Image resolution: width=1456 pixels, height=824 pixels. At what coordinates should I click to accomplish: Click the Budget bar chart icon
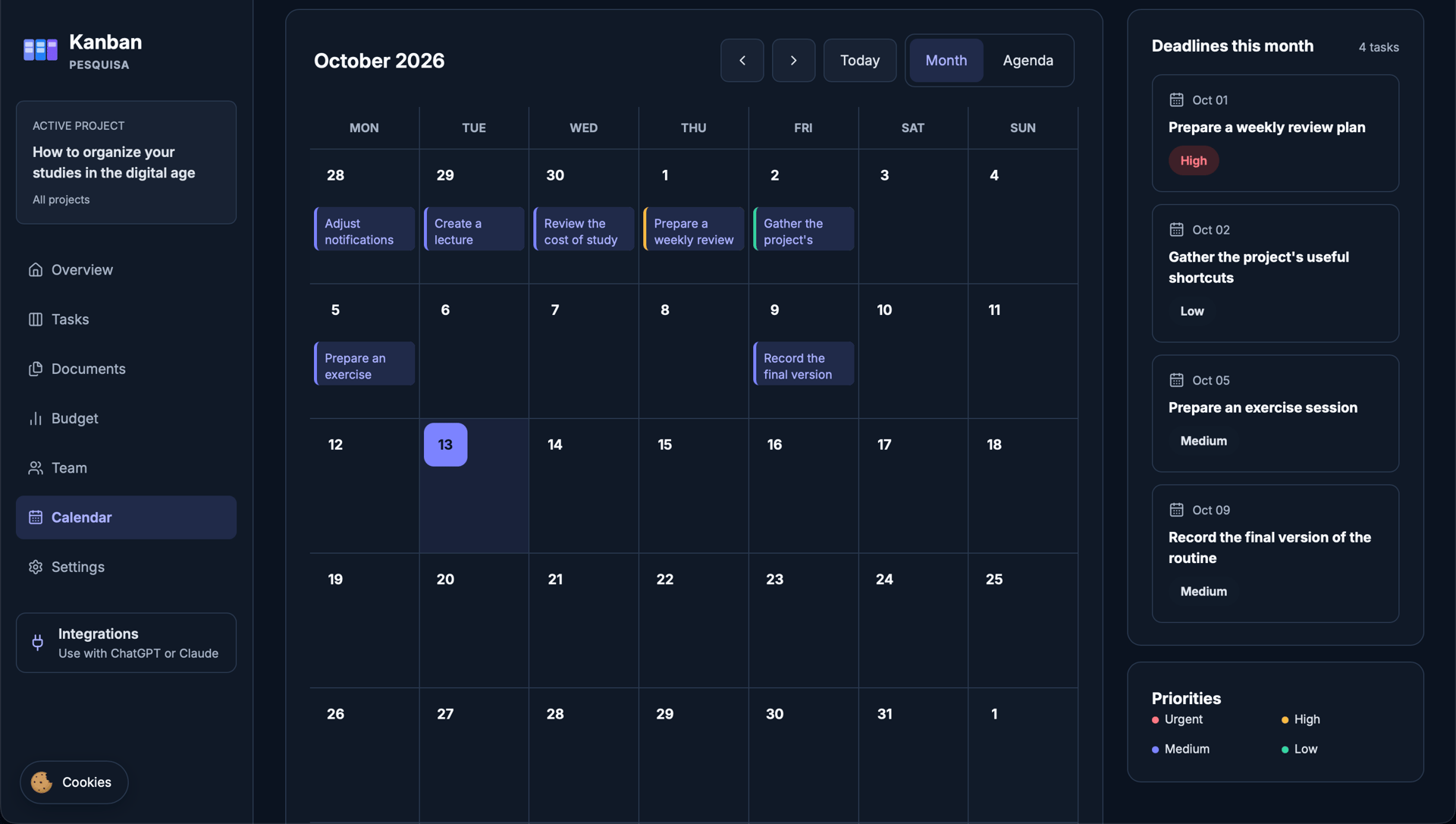pos(36,419)
